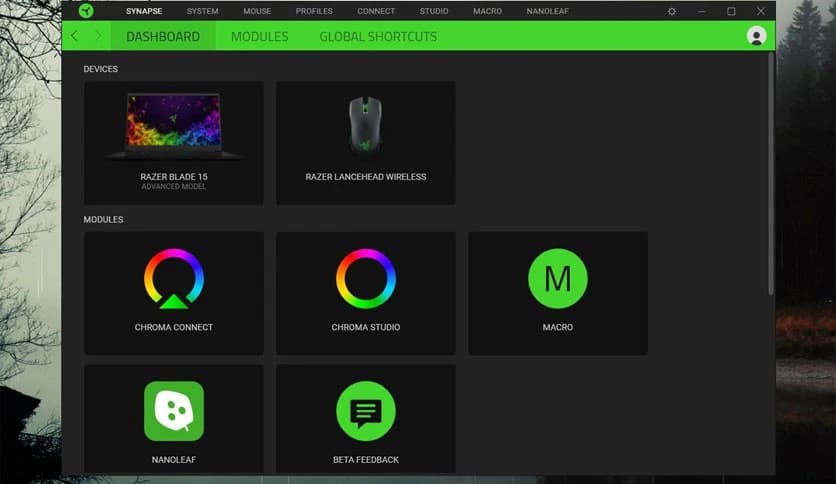Select the Dashboard tab
This screenshot has width=836, height=484.
pos(163,36)
